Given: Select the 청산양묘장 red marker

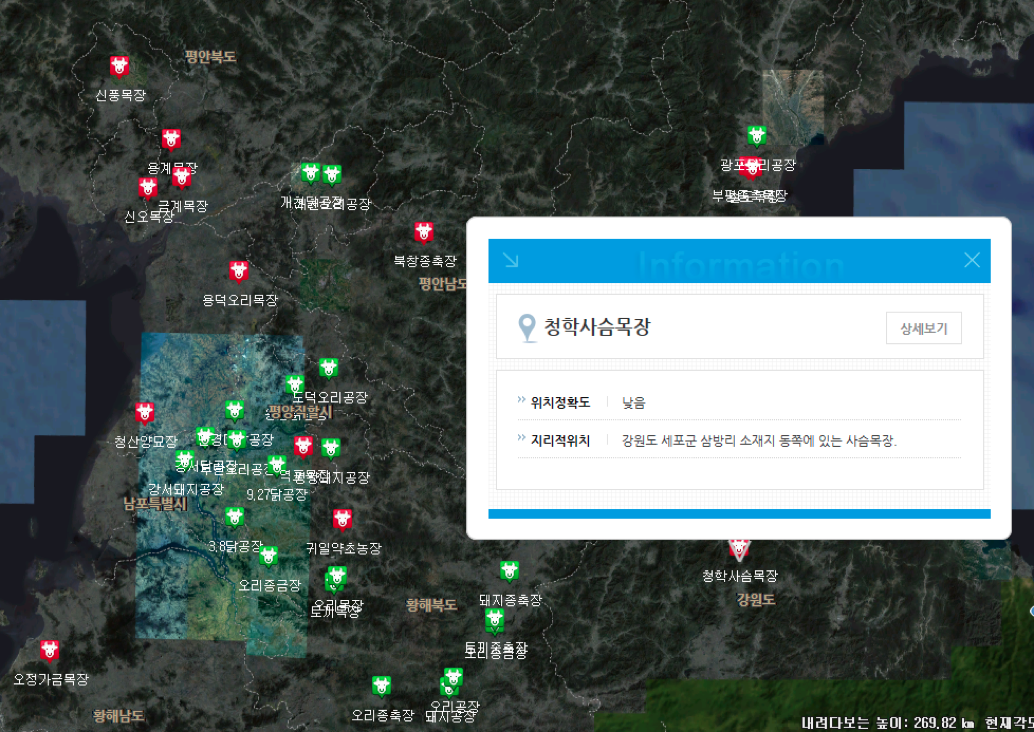Looking at the screenshot, I should coord(145,412).
